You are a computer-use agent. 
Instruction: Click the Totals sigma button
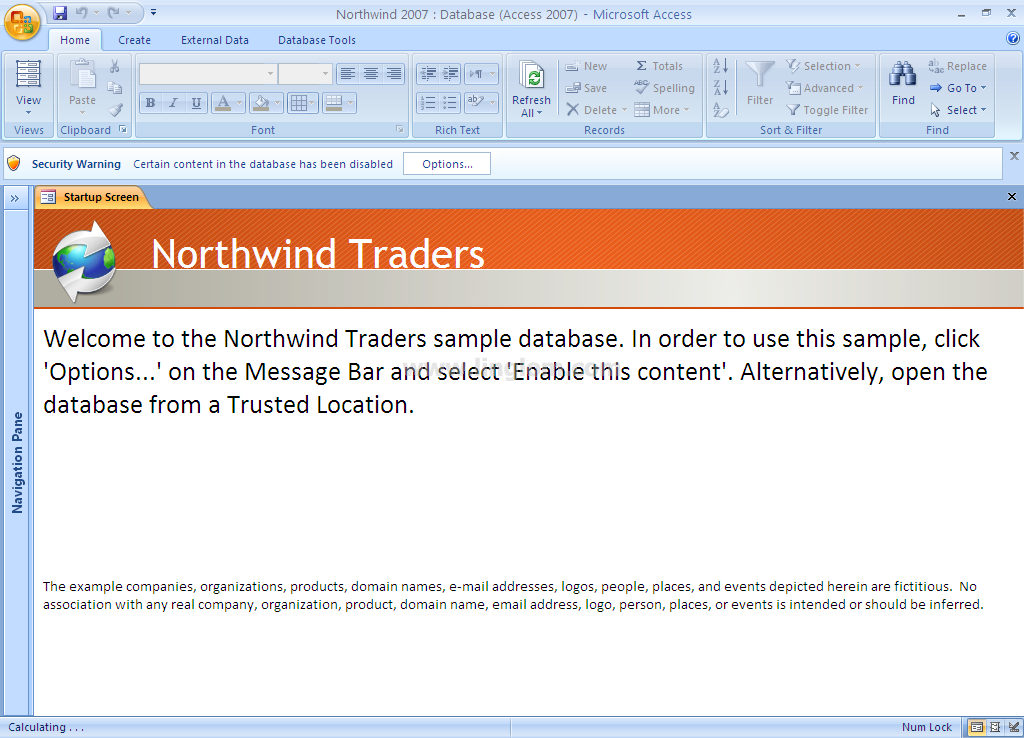coord(660,66)
